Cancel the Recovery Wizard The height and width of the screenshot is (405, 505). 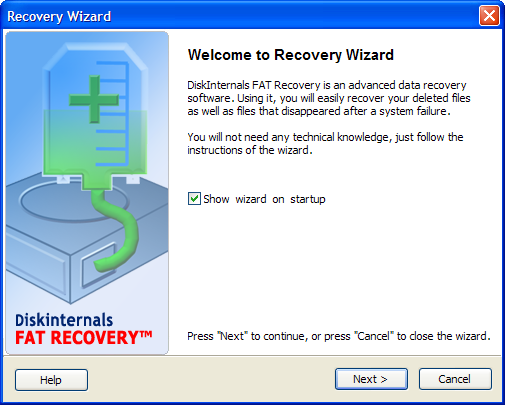point(455,379)
